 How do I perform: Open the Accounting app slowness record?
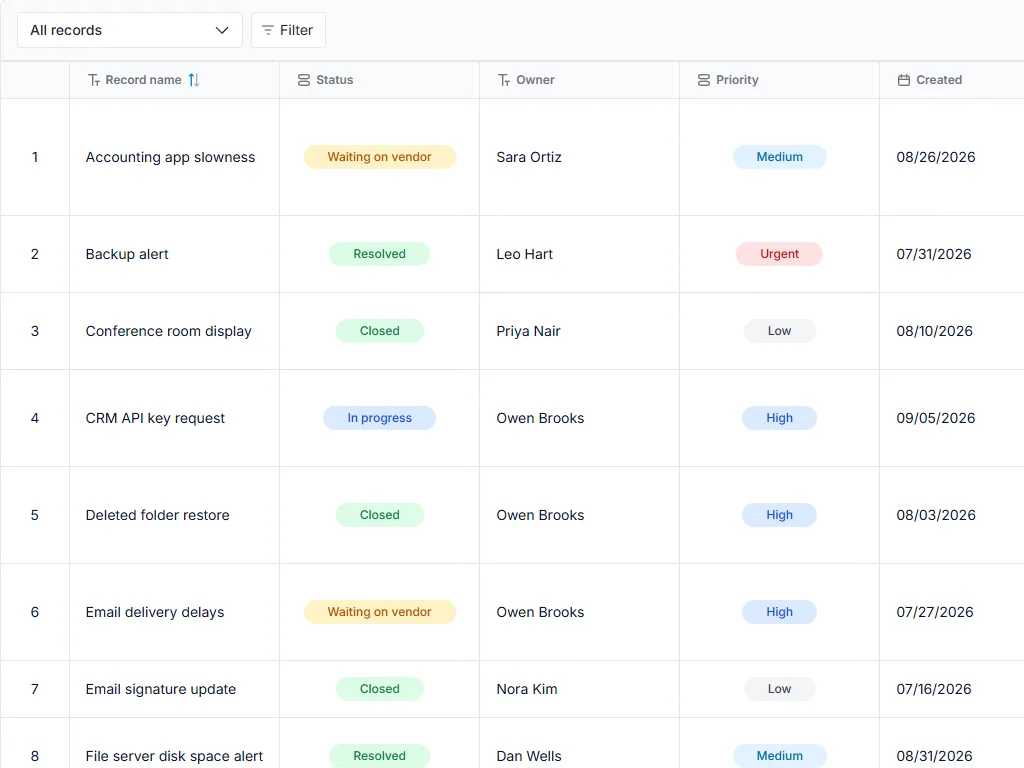(x=170, y=157)
